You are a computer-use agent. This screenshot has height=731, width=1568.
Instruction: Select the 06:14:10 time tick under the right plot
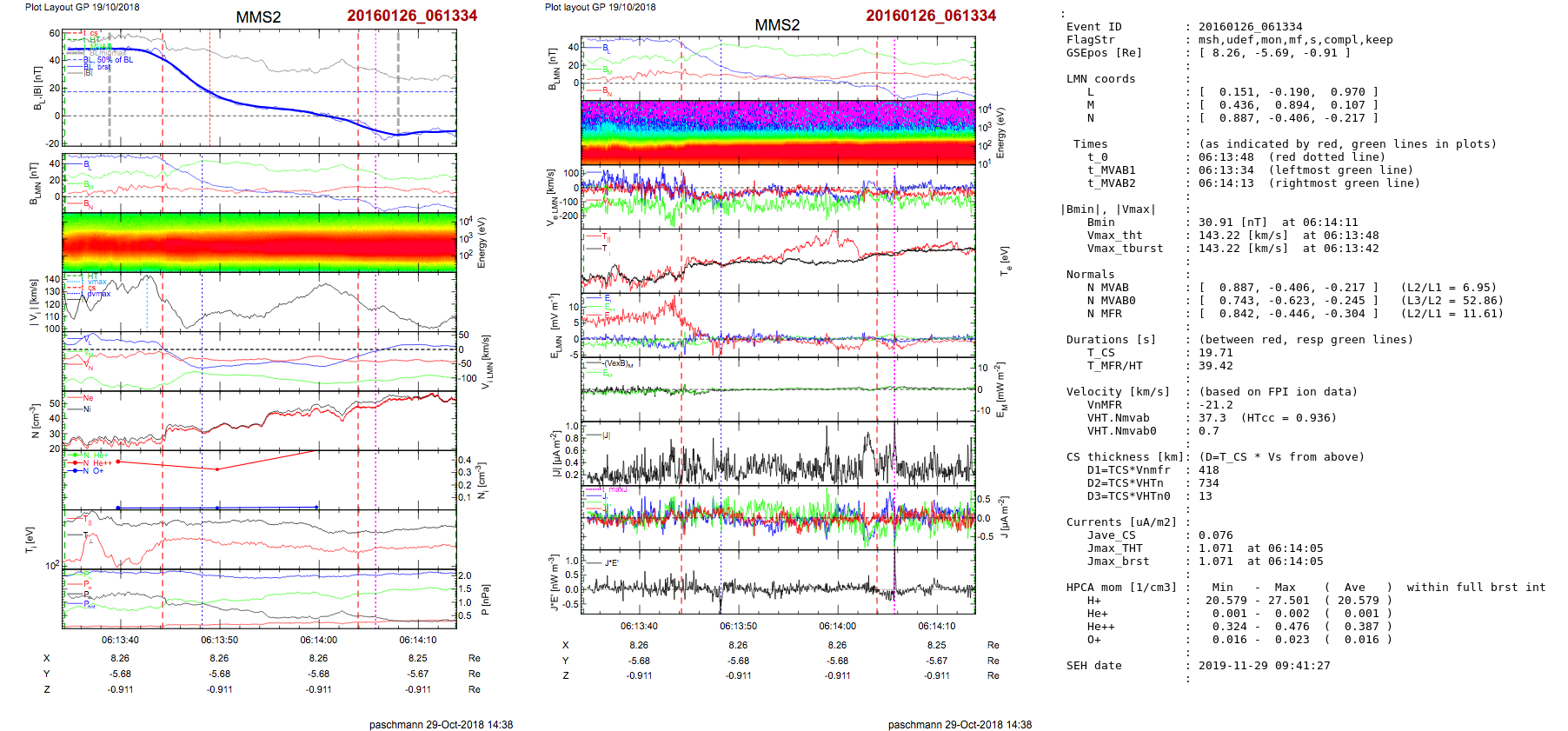936,626
